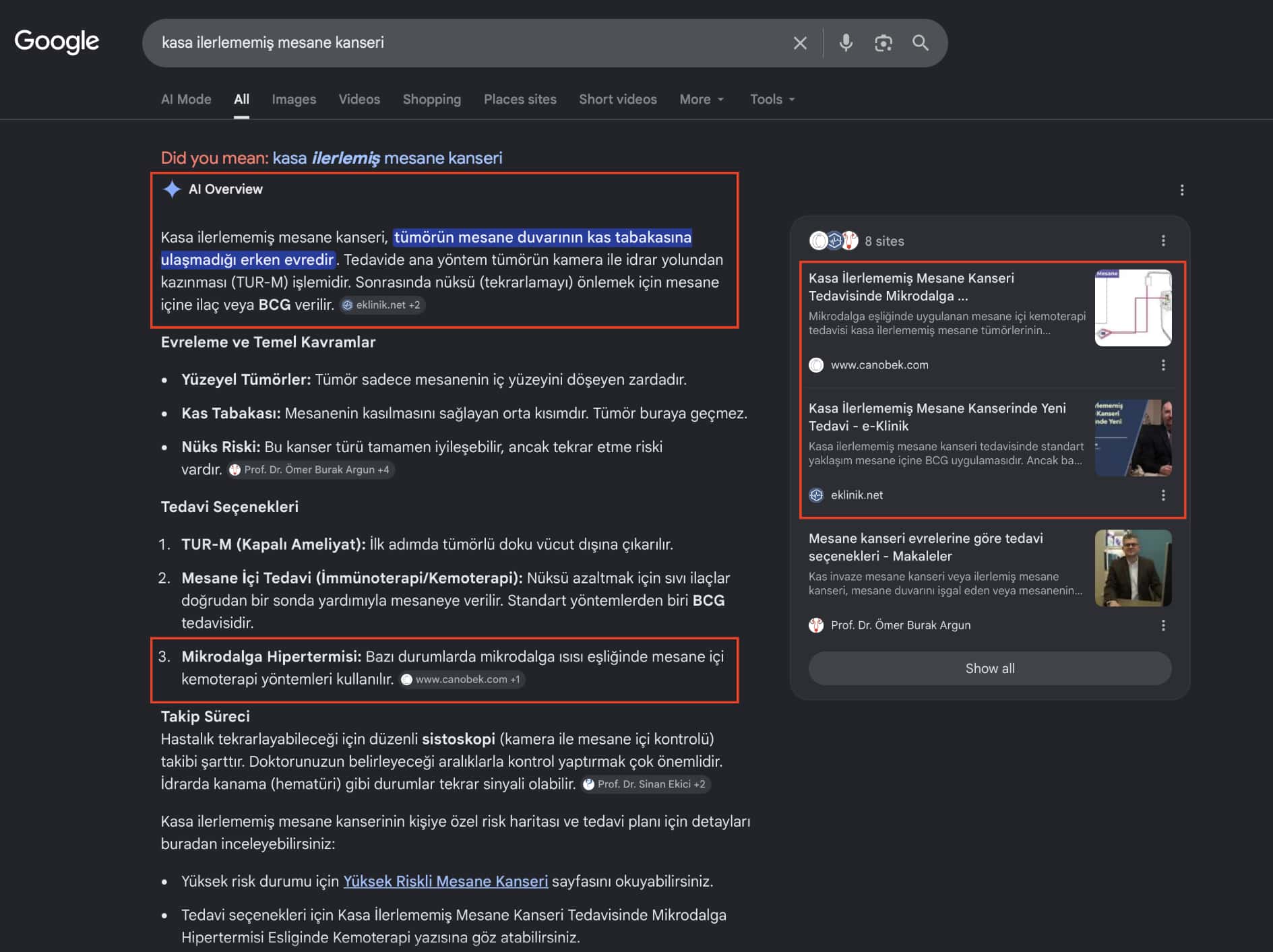The width and height of the screenshot is (1273, 952).
Task: Expand the www.canobek.com +1 source chip
Action: click(x=462, y=679)
